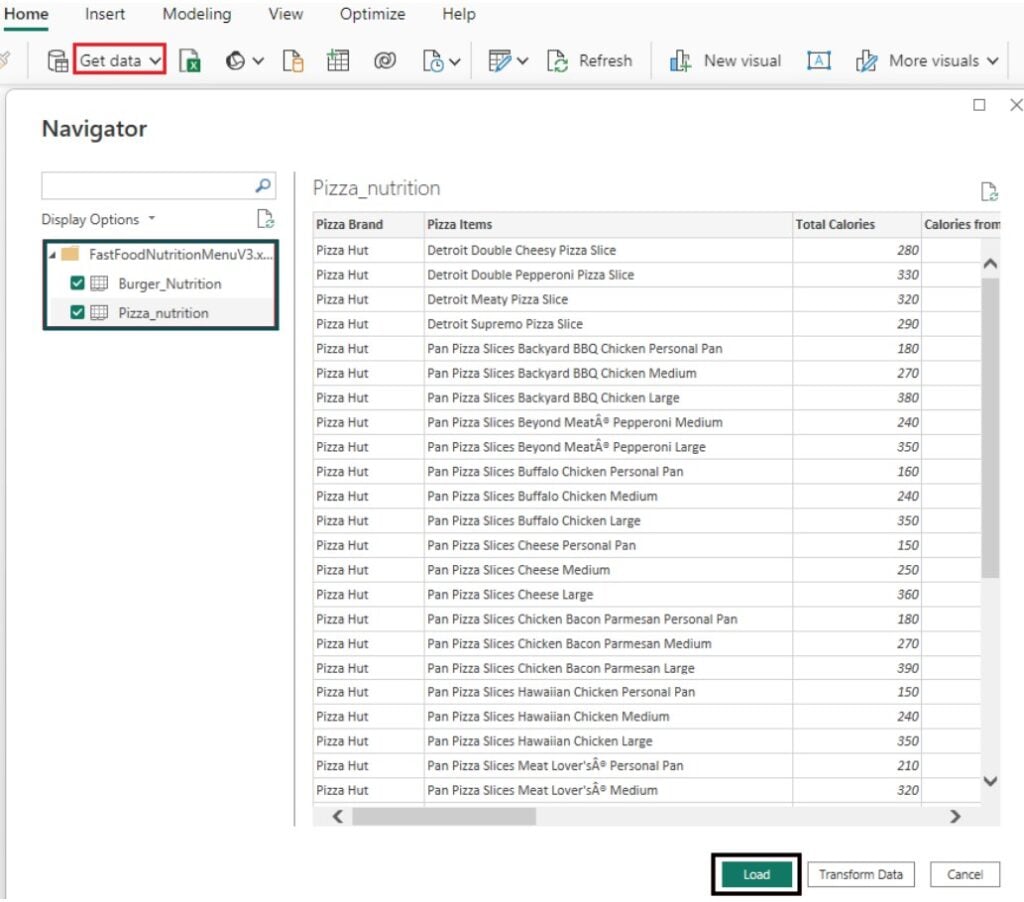Open the Help tab

458,14
